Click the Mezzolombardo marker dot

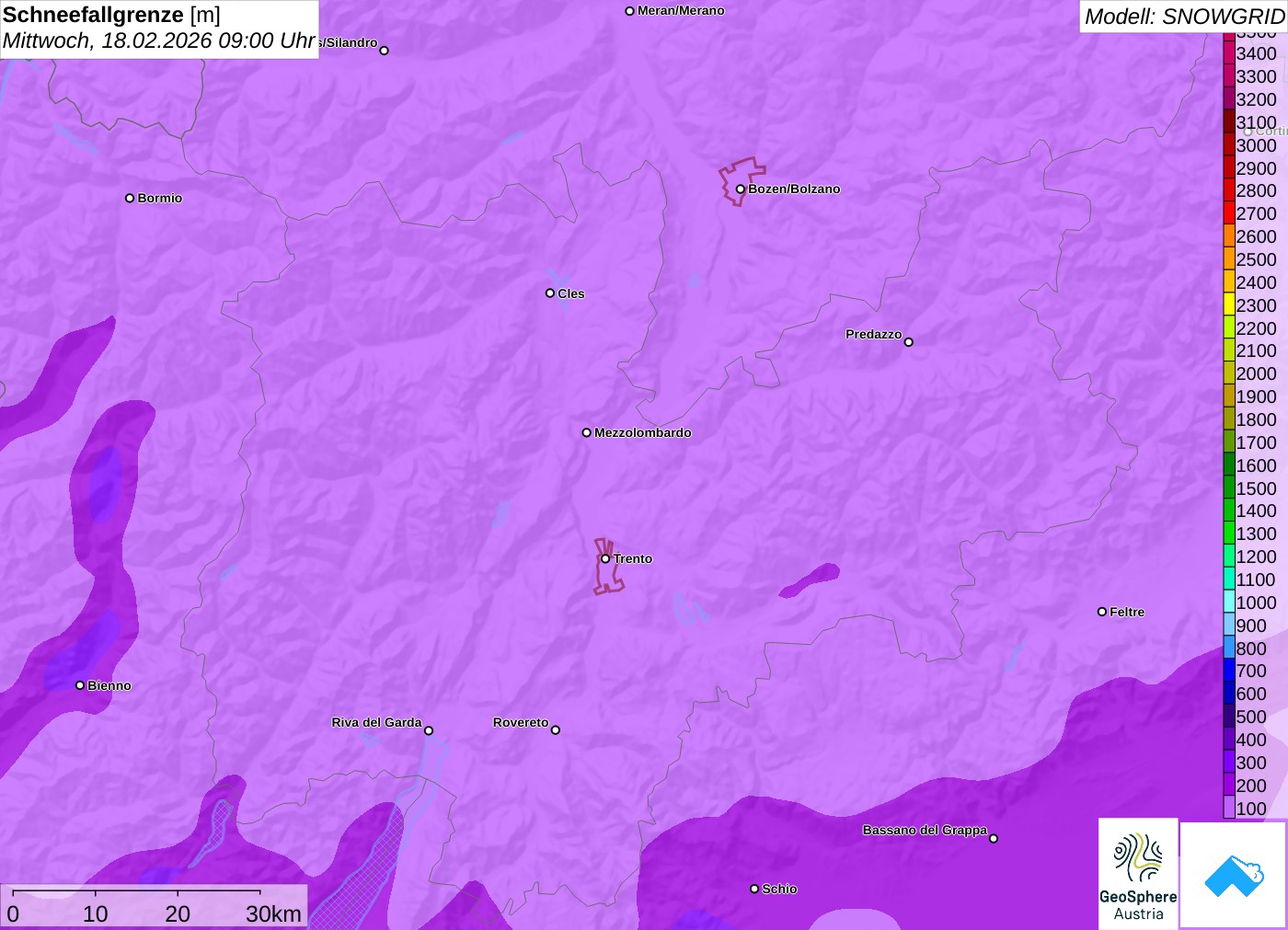[587, 432]
